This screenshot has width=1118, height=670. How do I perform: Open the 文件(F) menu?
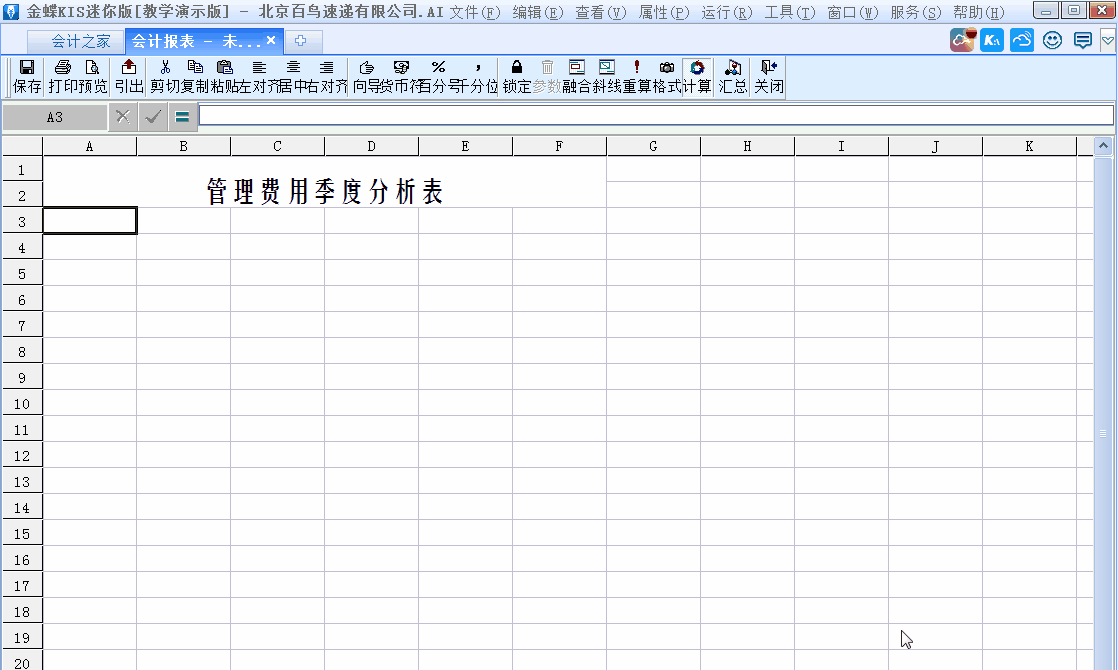(x=475, y=12)
